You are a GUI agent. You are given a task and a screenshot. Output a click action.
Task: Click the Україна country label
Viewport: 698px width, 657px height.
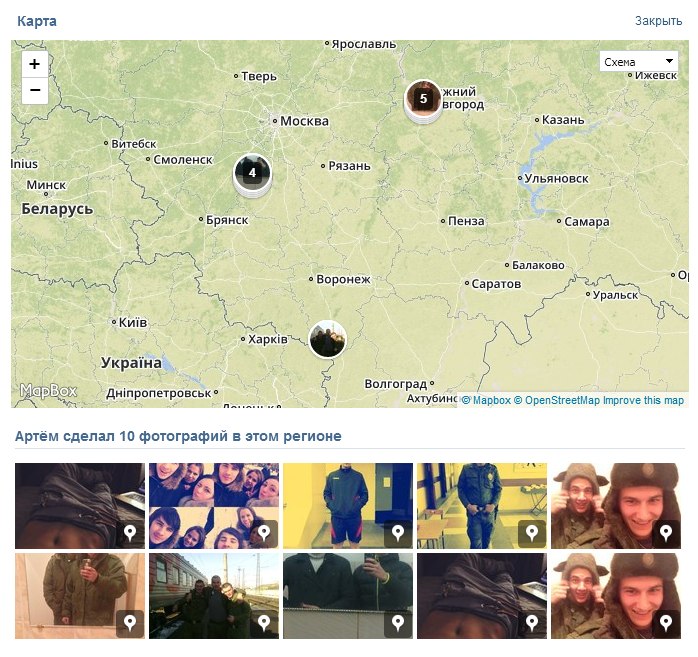click(131, 363)
